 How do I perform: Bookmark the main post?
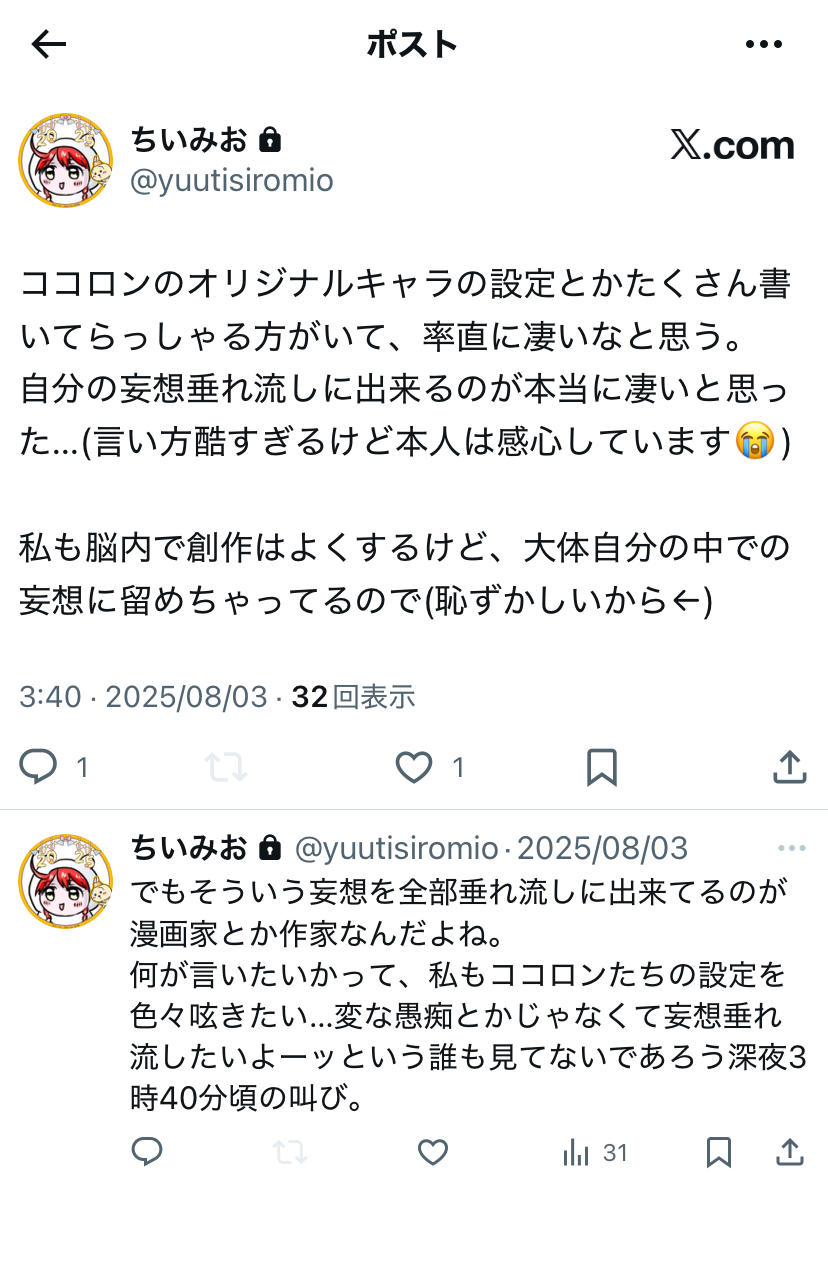point(601,767)
